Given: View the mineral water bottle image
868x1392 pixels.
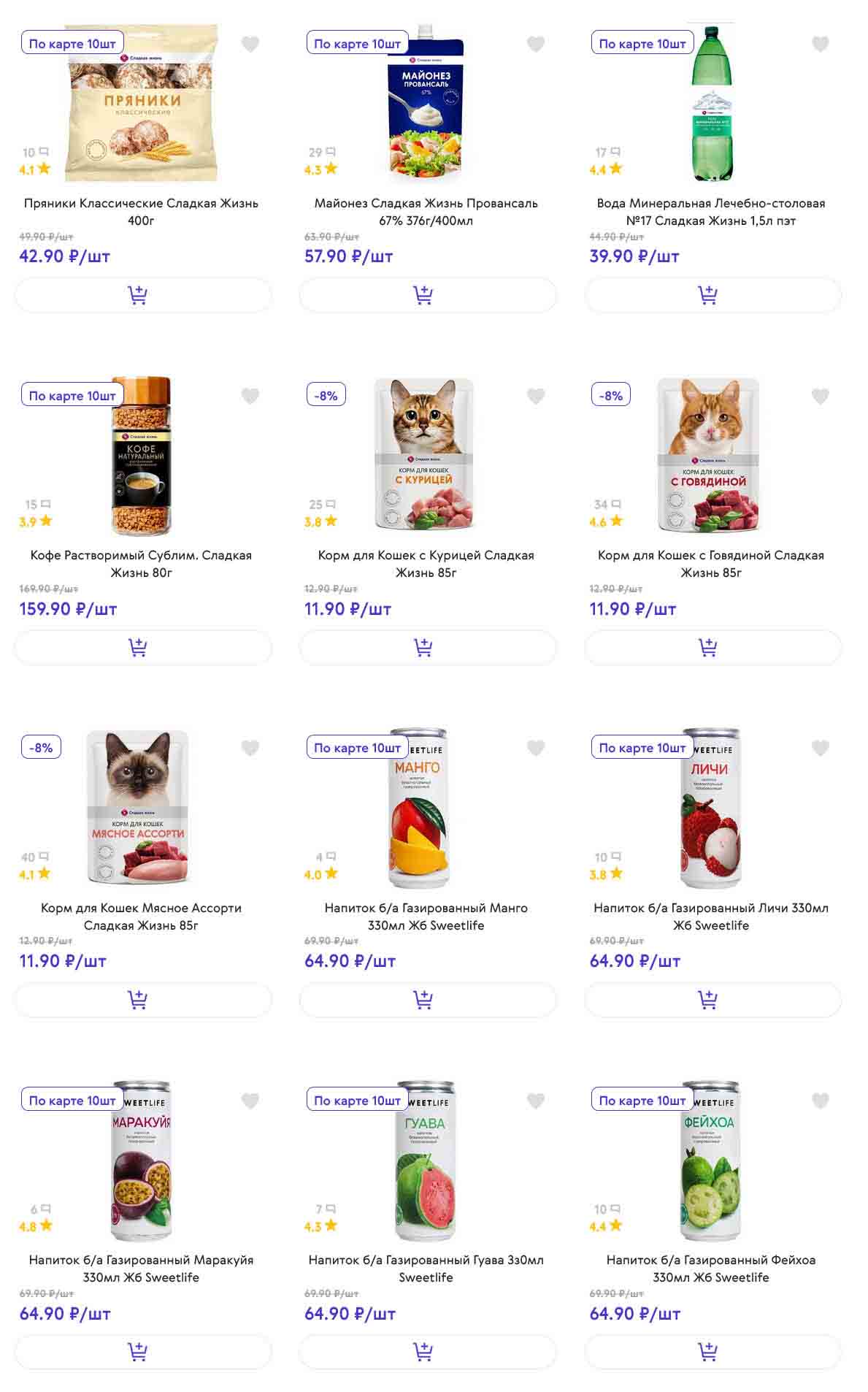Looking at the screenshot, I should pos(712,102).
